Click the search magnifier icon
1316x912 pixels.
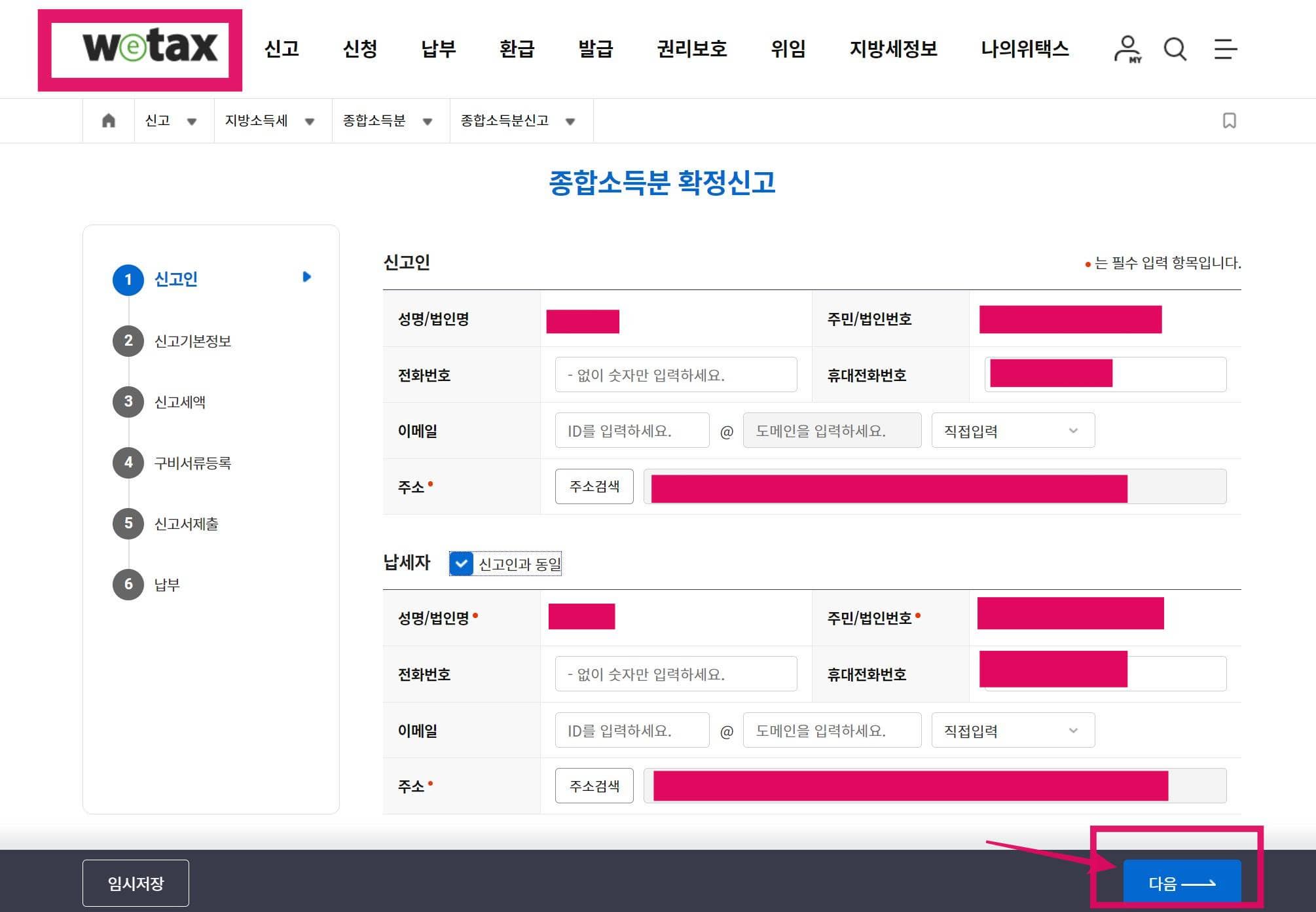coord(1175,49)
